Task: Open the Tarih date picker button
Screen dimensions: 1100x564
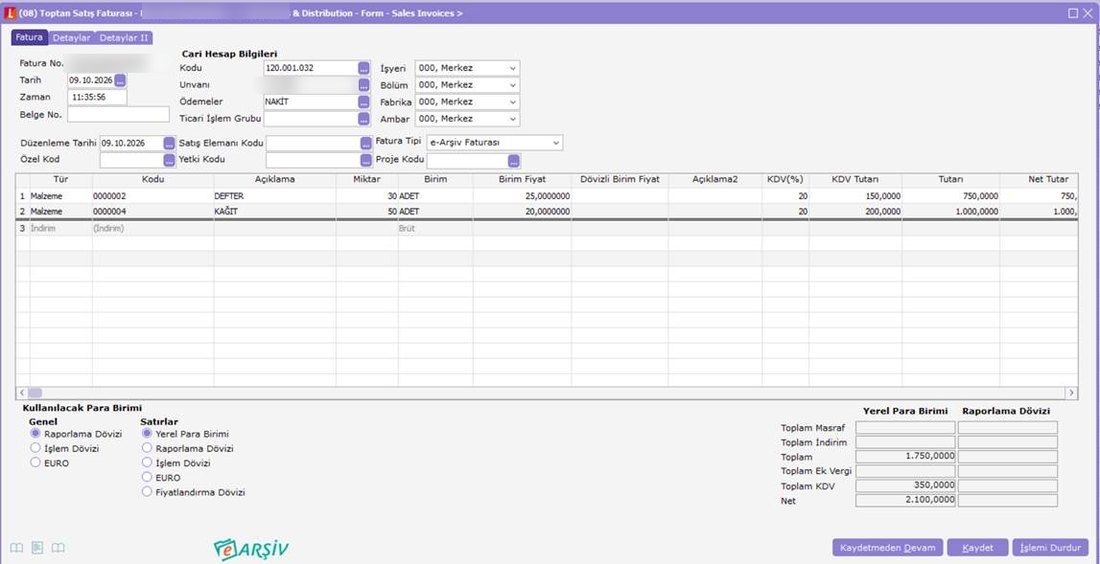Action: point(121,80)
